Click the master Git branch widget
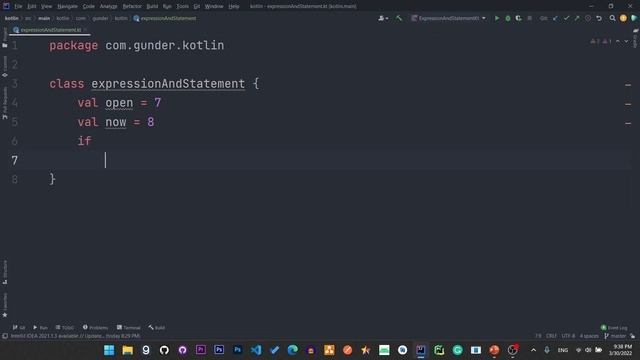Image resolution: width=640 pixels, height=360 pixels. (x=615, y=336)
